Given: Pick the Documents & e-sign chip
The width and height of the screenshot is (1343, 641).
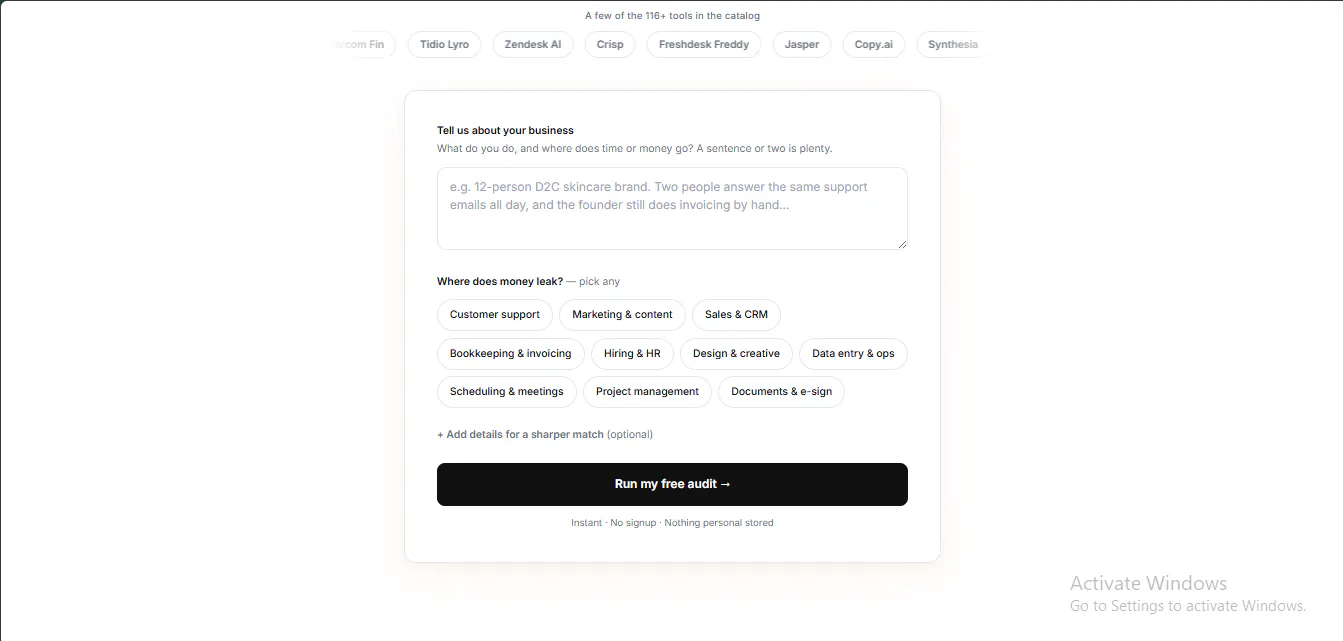Looking at the screenshot, I should click(781, 392).
